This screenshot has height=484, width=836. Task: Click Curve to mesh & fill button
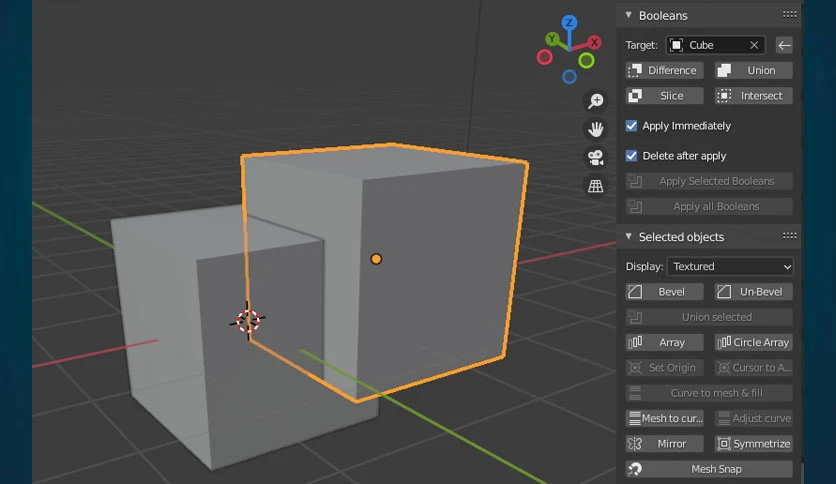point(709,393)
